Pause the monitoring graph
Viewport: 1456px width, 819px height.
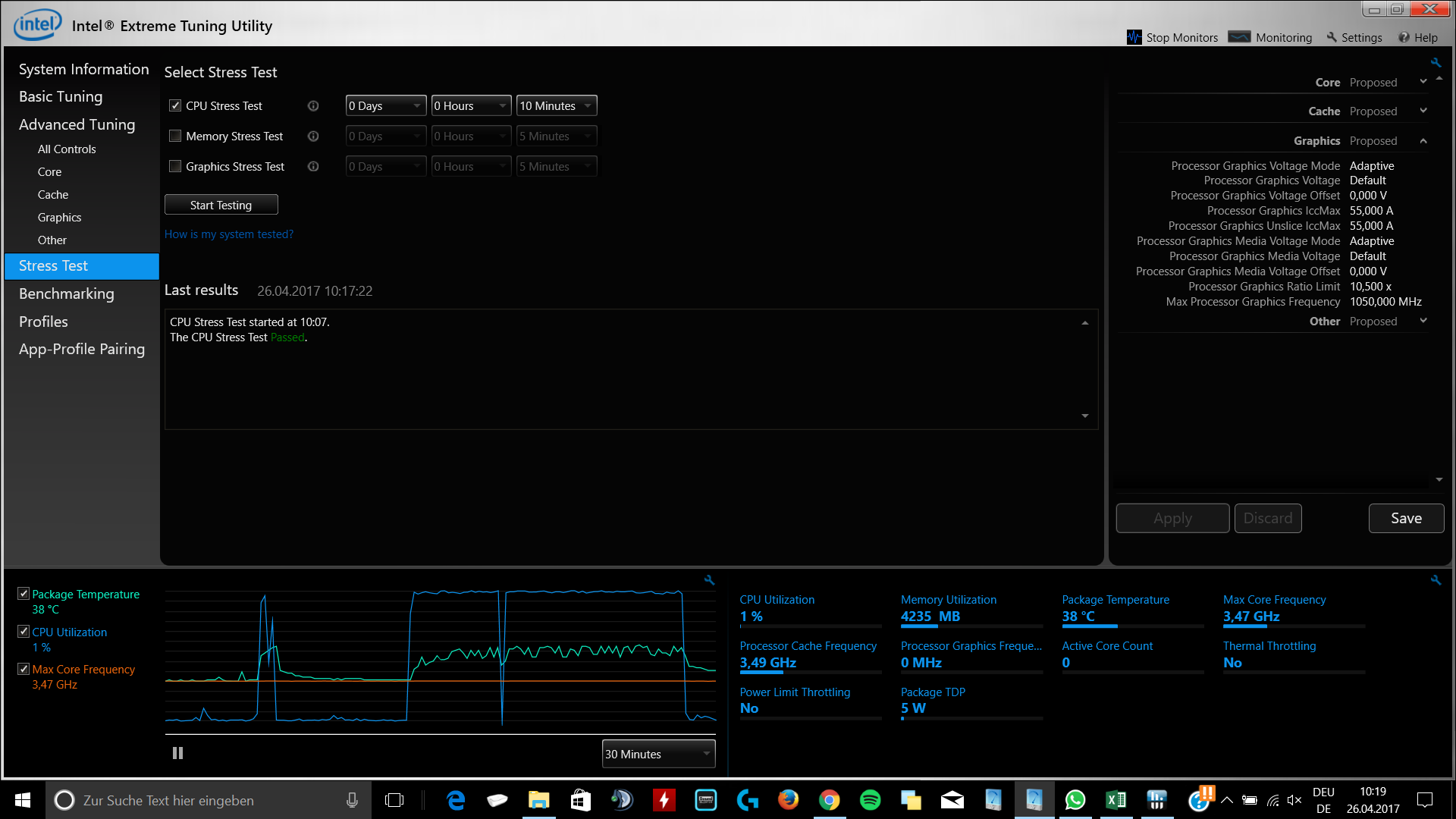177,753
